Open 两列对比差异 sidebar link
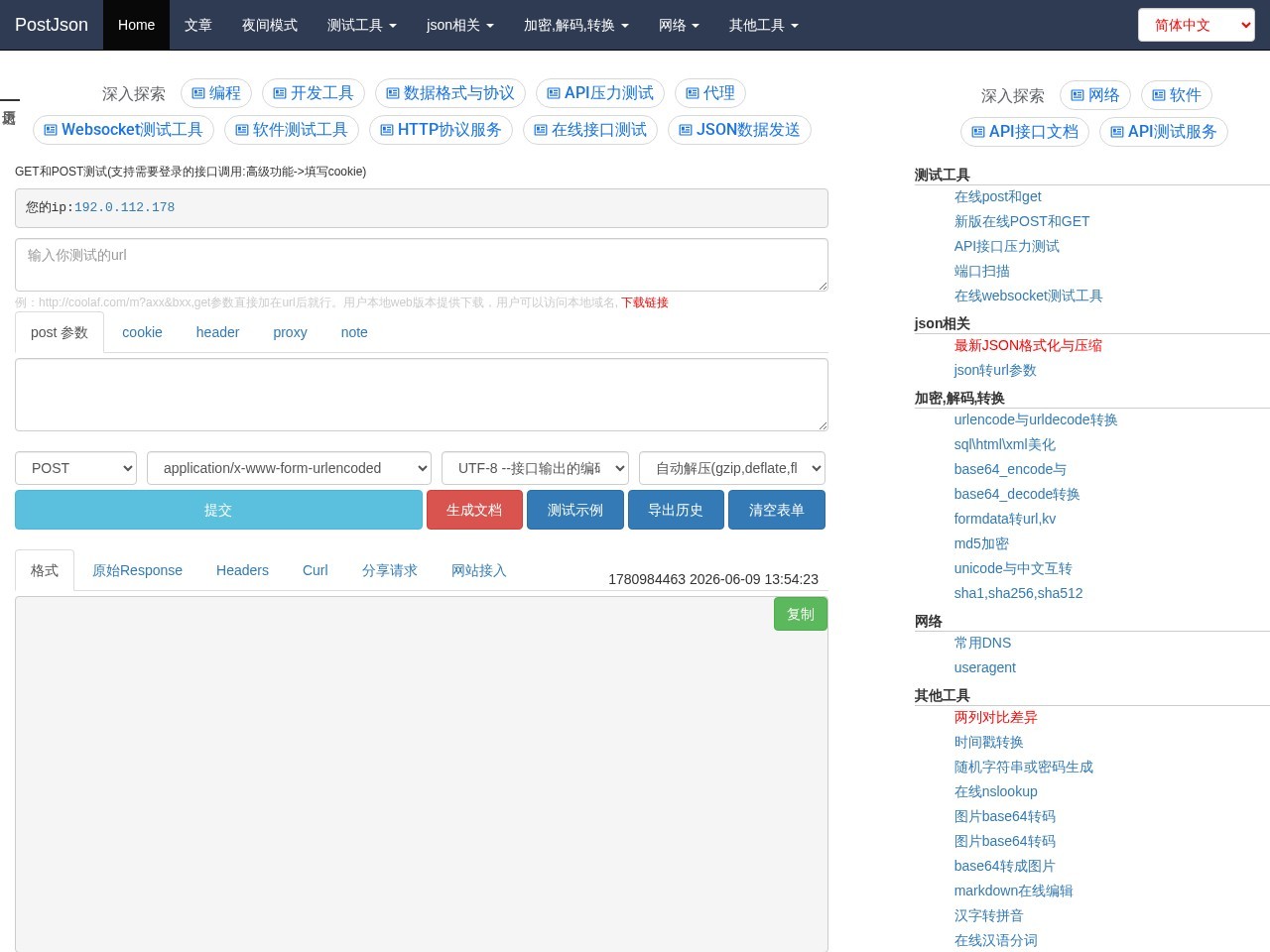 pyautogui.click(x=995, y=717)
